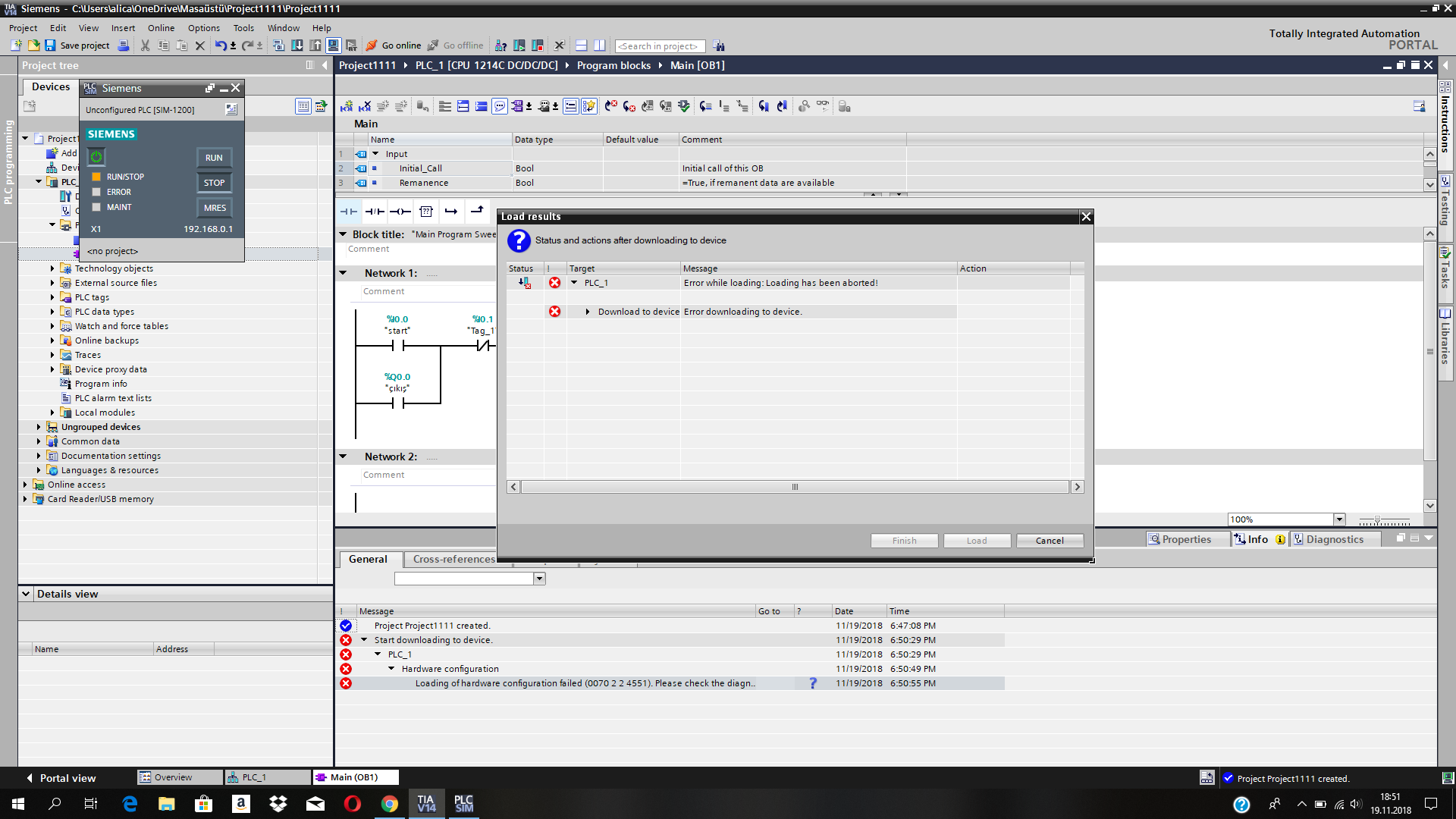This screenshot has width=1456, height=819.
Task: Click the zoom slider in editor
Action: point(1384,520)
